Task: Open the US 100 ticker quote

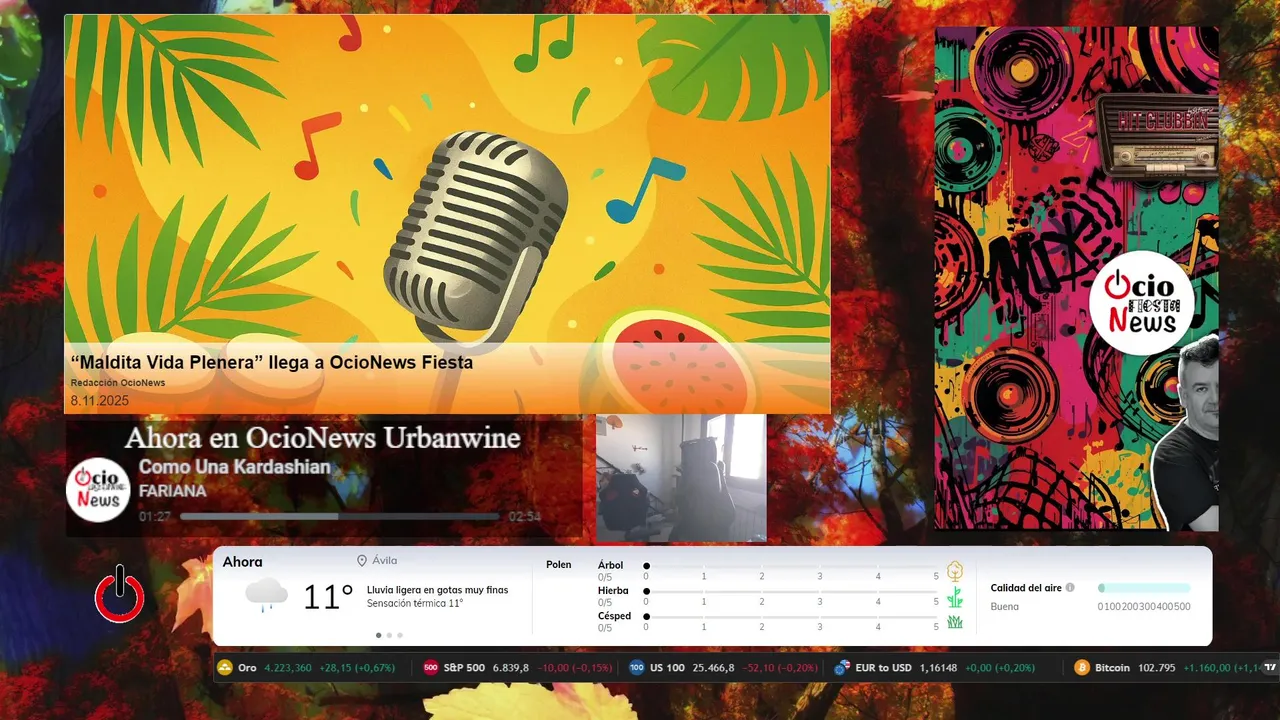Action: (725, 668)
